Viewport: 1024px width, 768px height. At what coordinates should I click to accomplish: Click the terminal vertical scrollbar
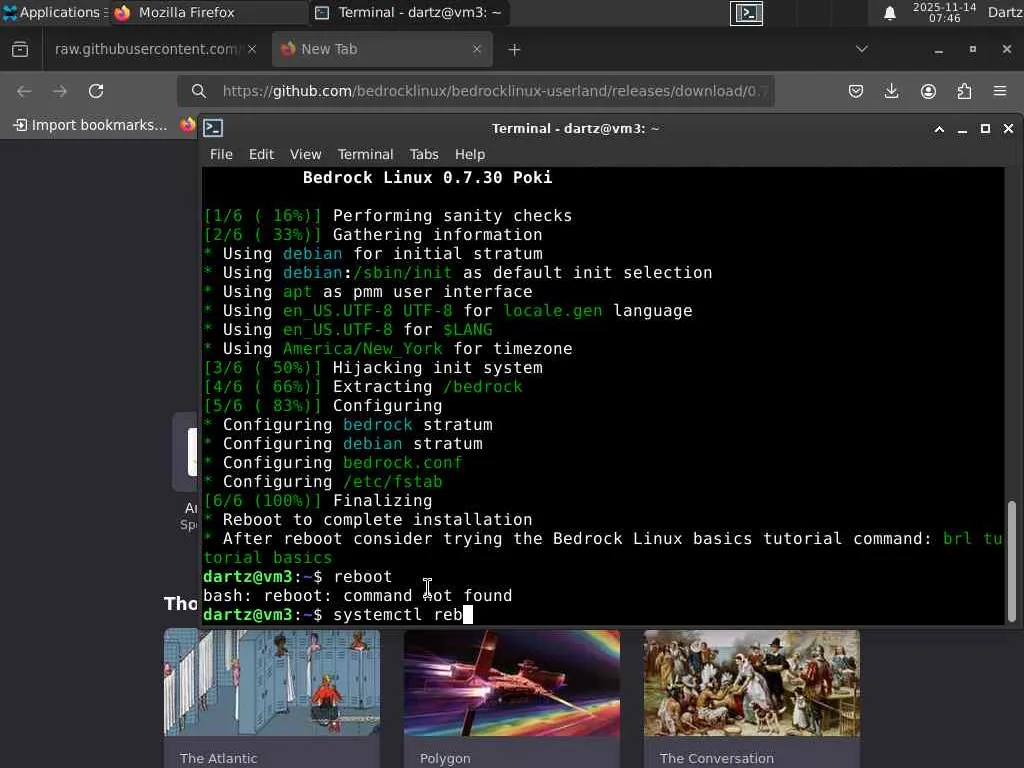point(1012,561)
